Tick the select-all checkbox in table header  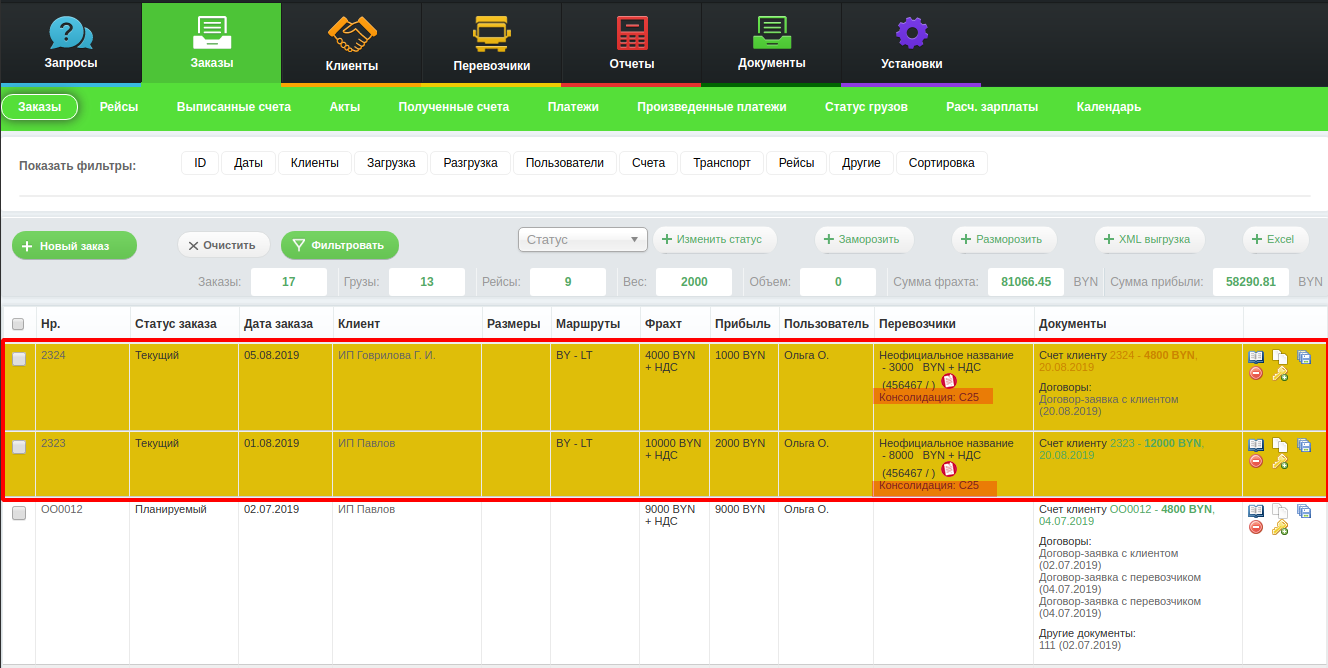[x=18, y=324]
